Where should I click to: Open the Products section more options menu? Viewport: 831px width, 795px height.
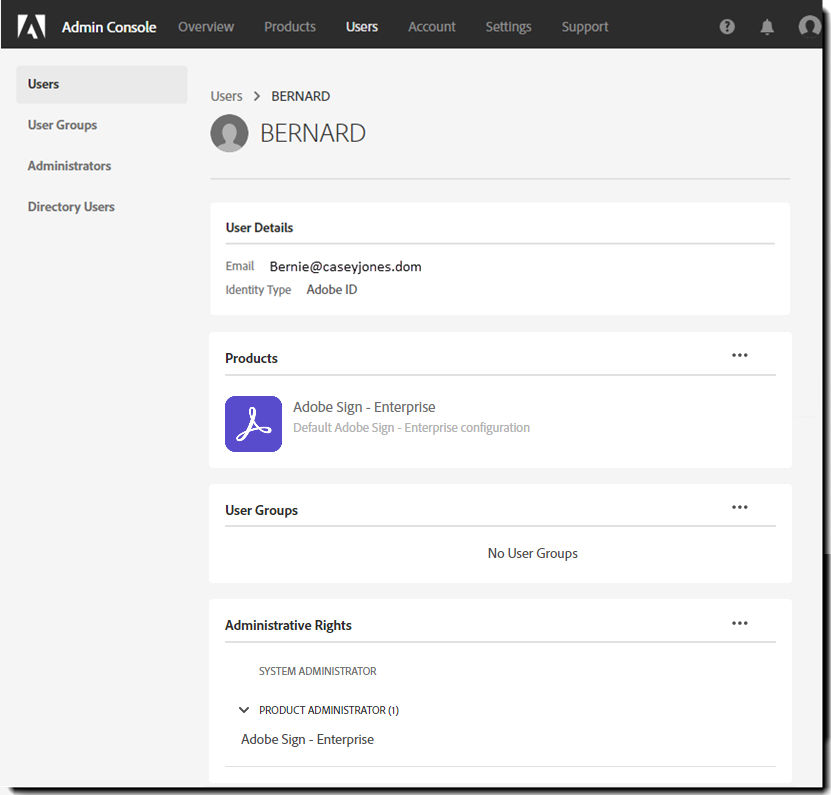click(x=739, y=355)
